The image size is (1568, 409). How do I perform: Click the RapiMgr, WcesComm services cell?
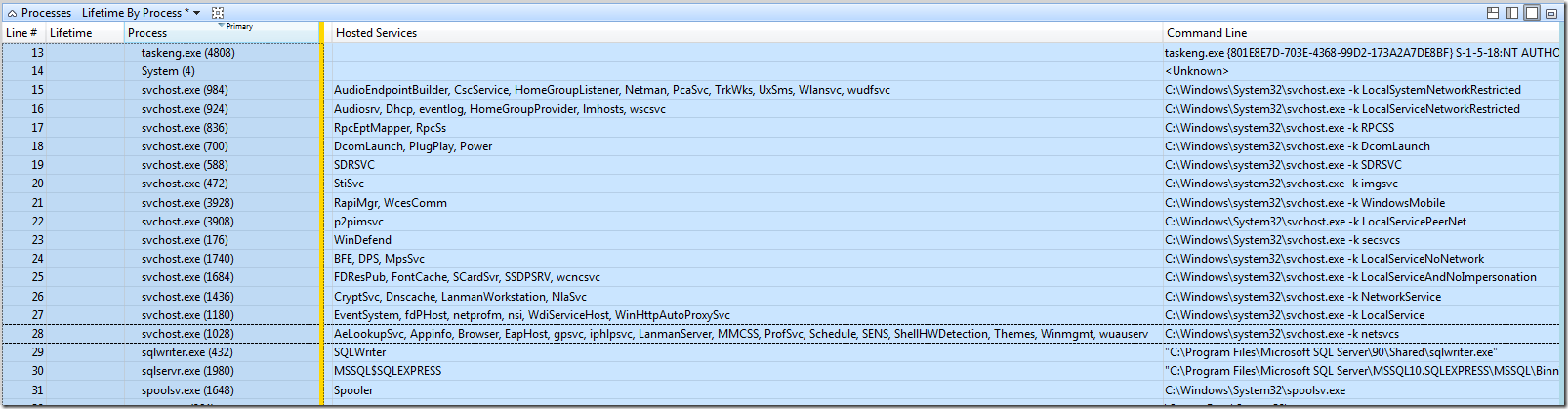tap(391, 203)
